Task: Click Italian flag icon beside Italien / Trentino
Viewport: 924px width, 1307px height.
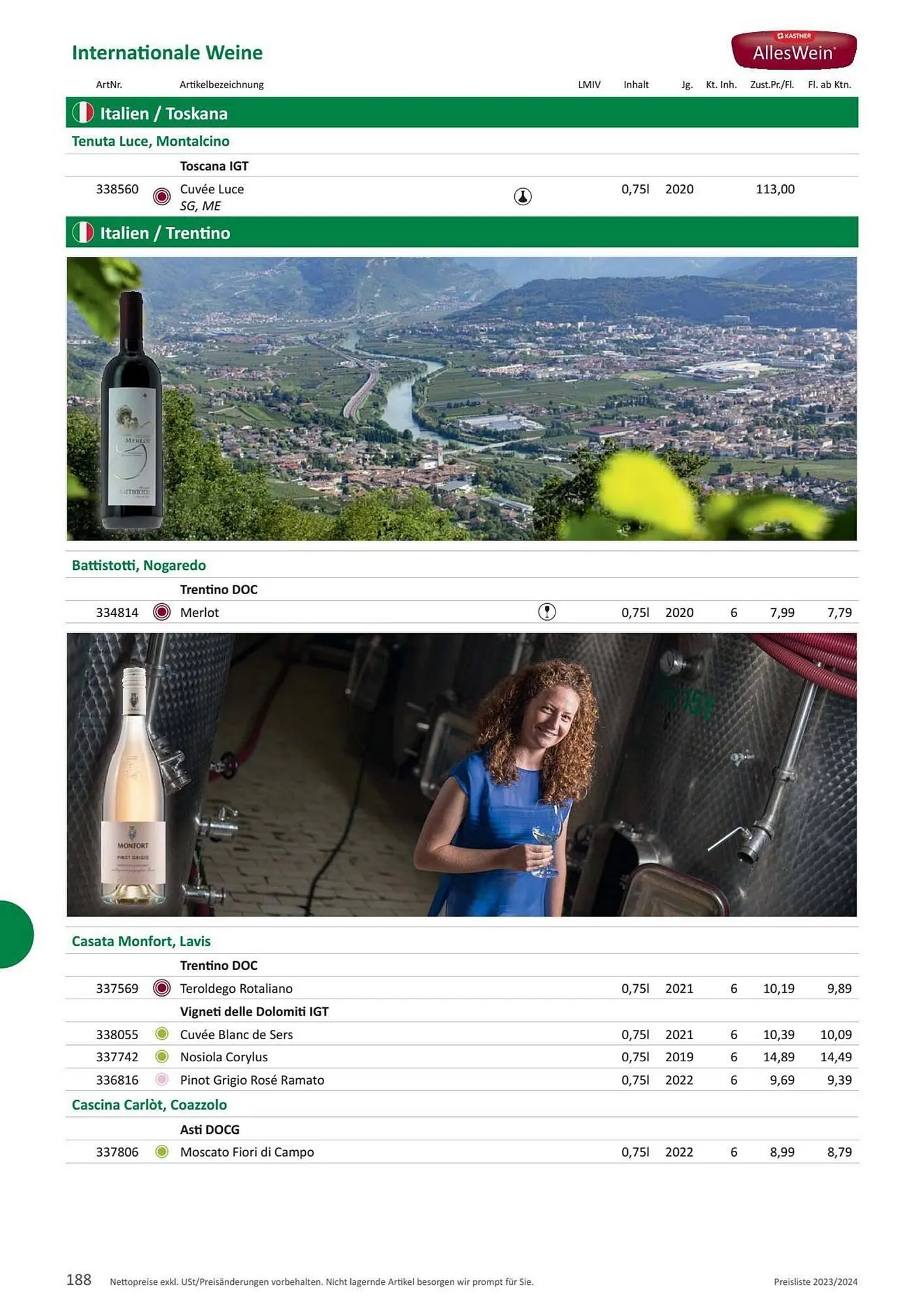Action: [83, 232]
